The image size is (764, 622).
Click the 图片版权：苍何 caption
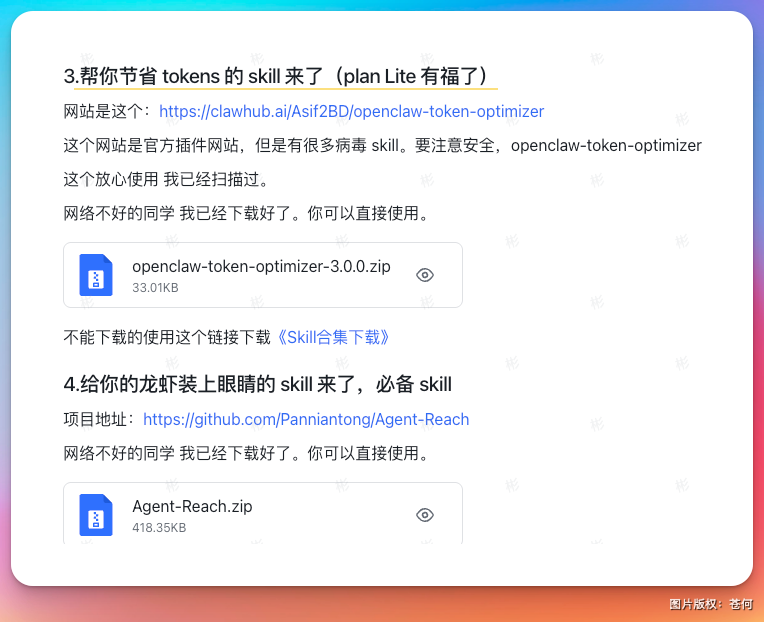click(x=710, y=604)
